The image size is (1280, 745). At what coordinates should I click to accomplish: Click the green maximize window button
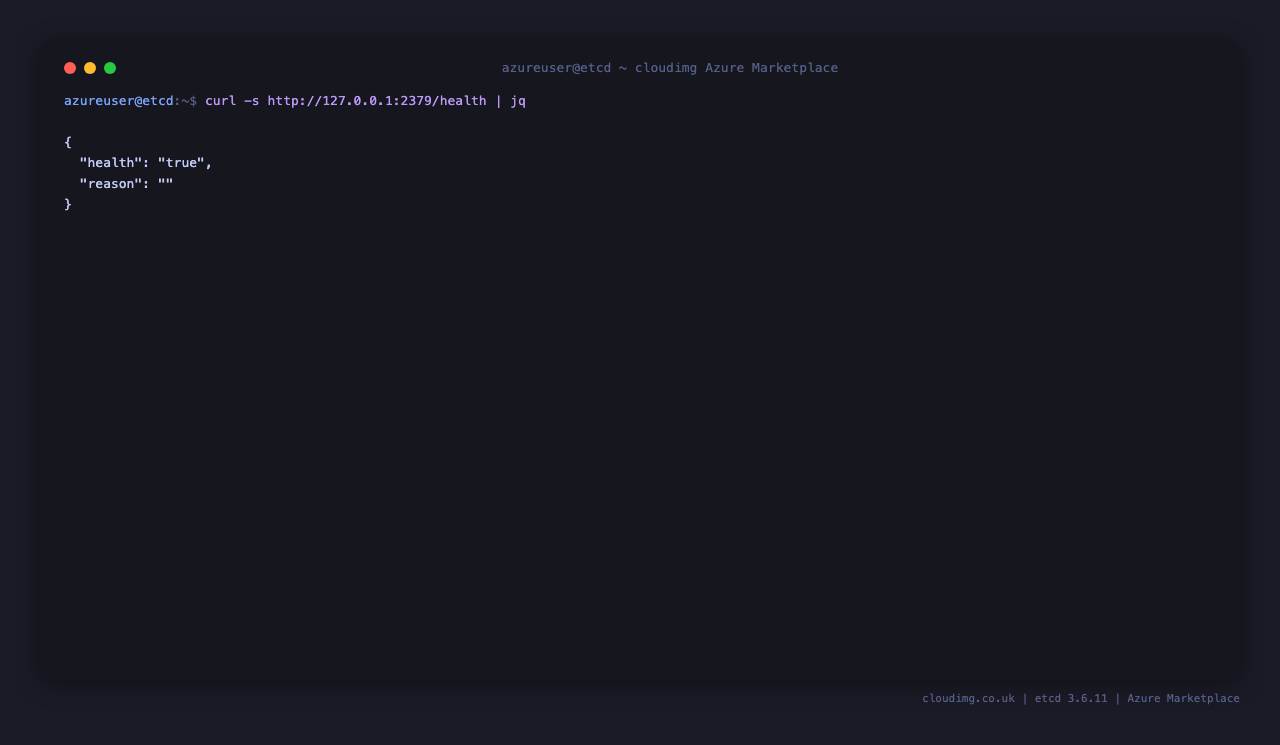(x=110, y=68)
